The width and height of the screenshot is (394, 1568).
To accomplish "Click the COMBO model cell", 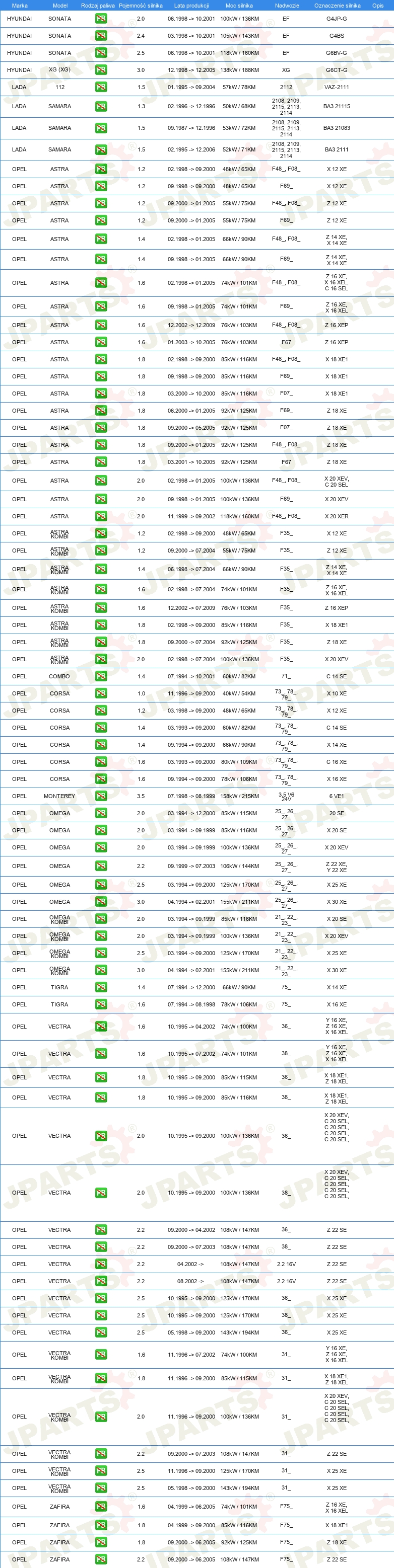I will (59, 676).
